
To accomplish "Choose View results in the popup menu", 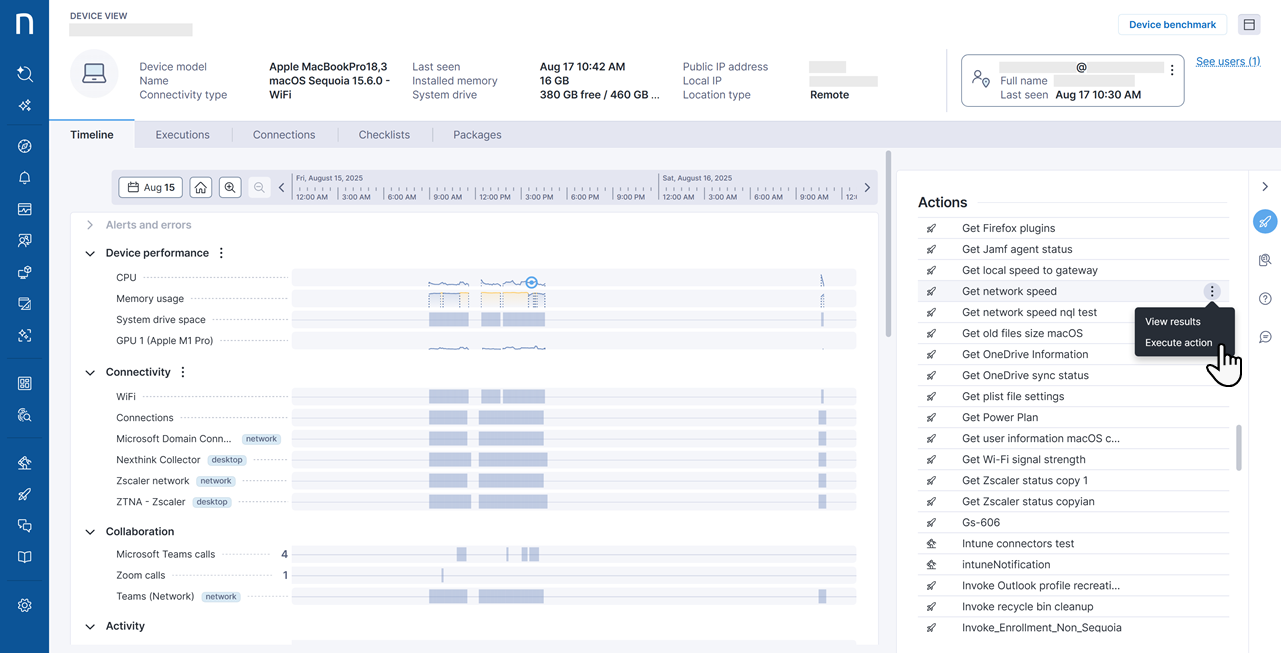I will tap(1172, 322).
